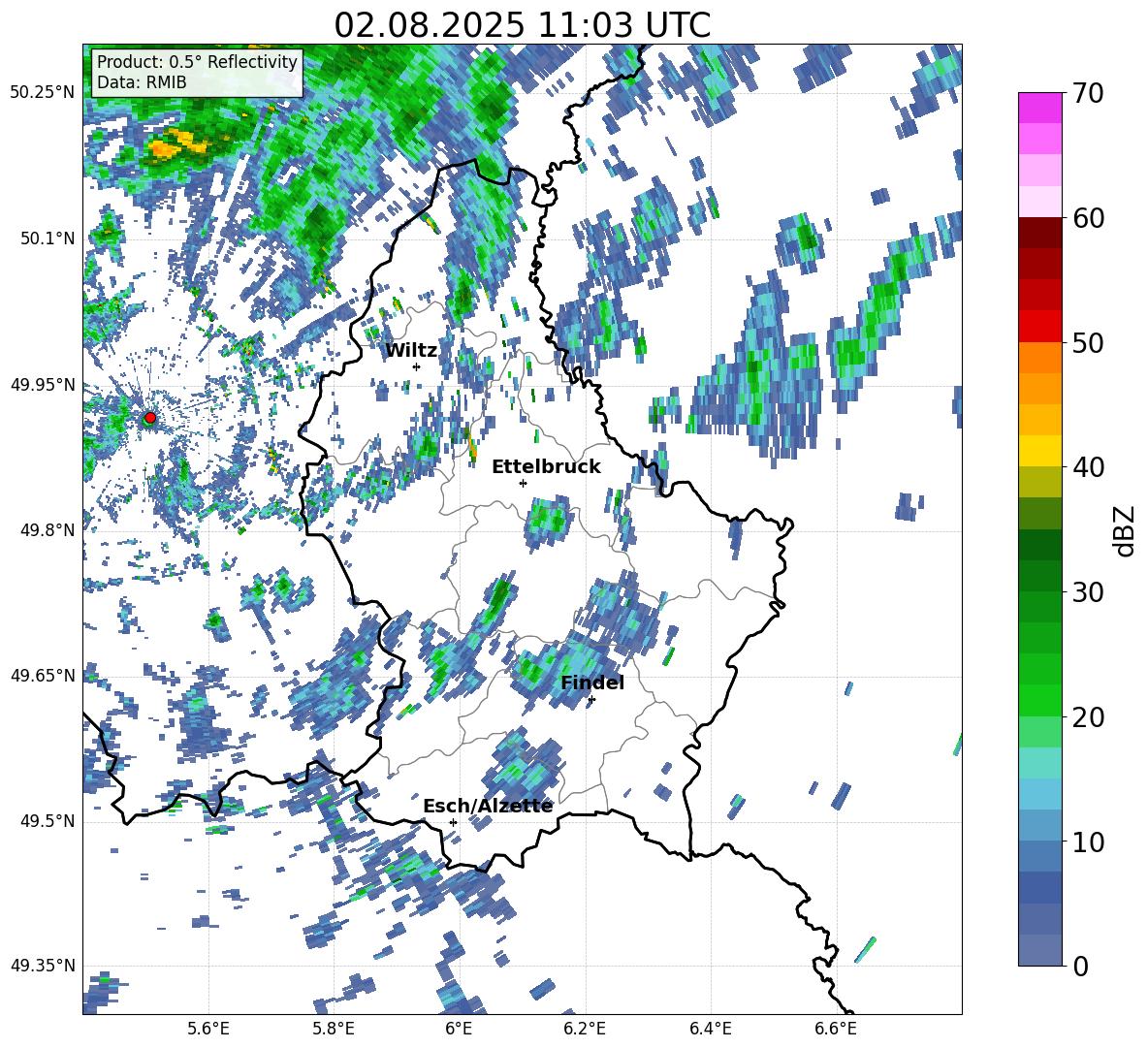Click the 30 value on the colorbar
The image size is (1148, 1048).
click(x=1088, y=592)
